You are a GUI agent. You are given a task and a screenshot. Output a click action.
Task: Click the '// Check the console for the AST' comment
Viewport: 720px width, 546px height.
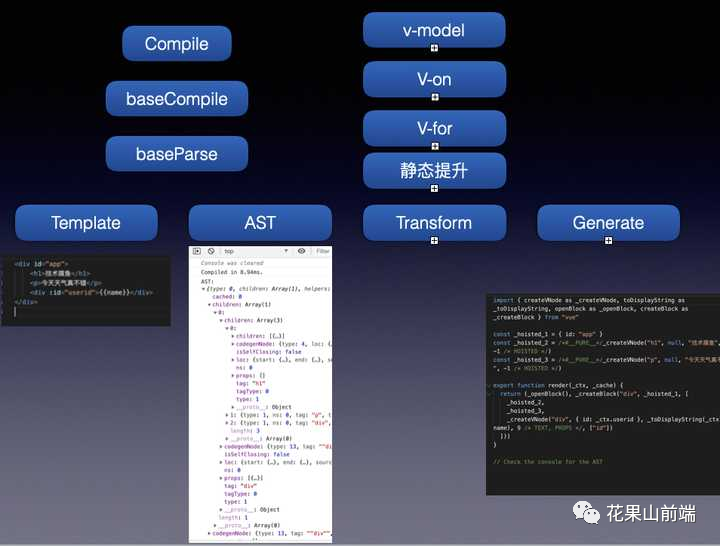[548, 462]
